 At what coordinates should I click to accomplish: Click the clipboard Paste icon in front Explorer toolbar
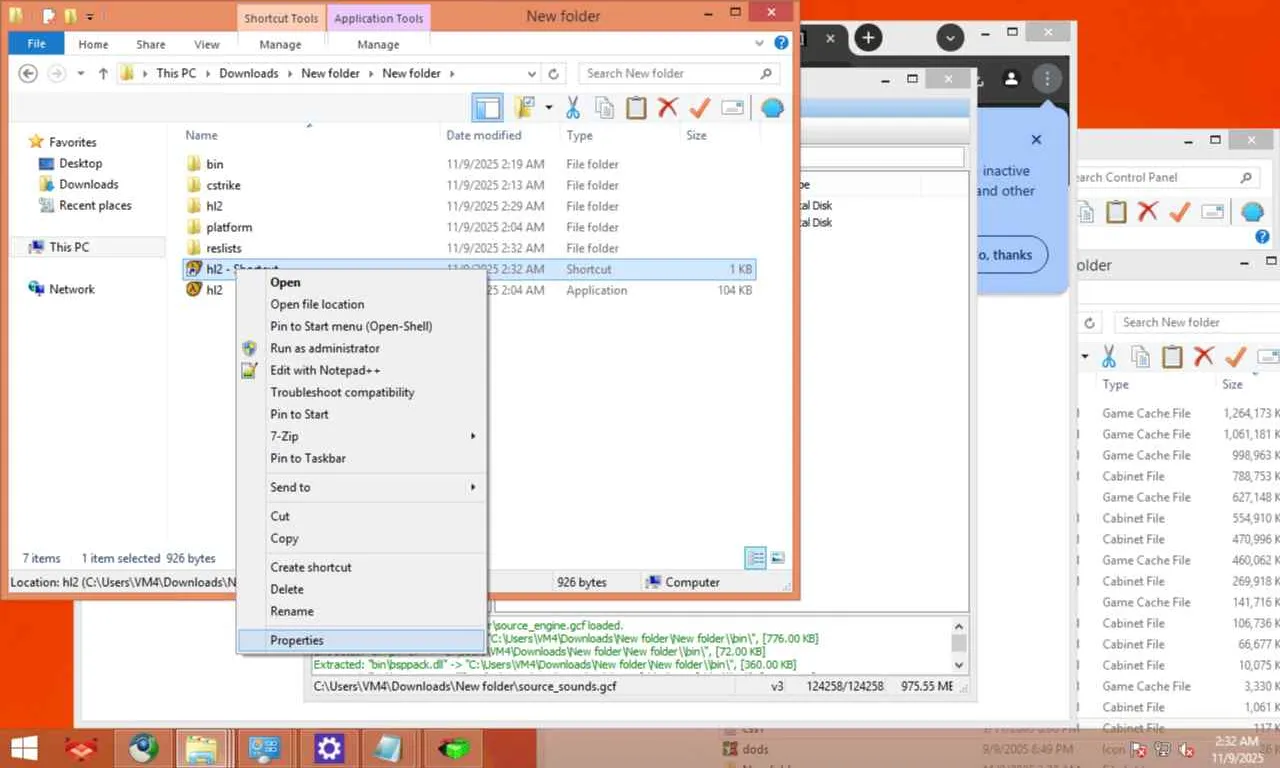[636, 107]
